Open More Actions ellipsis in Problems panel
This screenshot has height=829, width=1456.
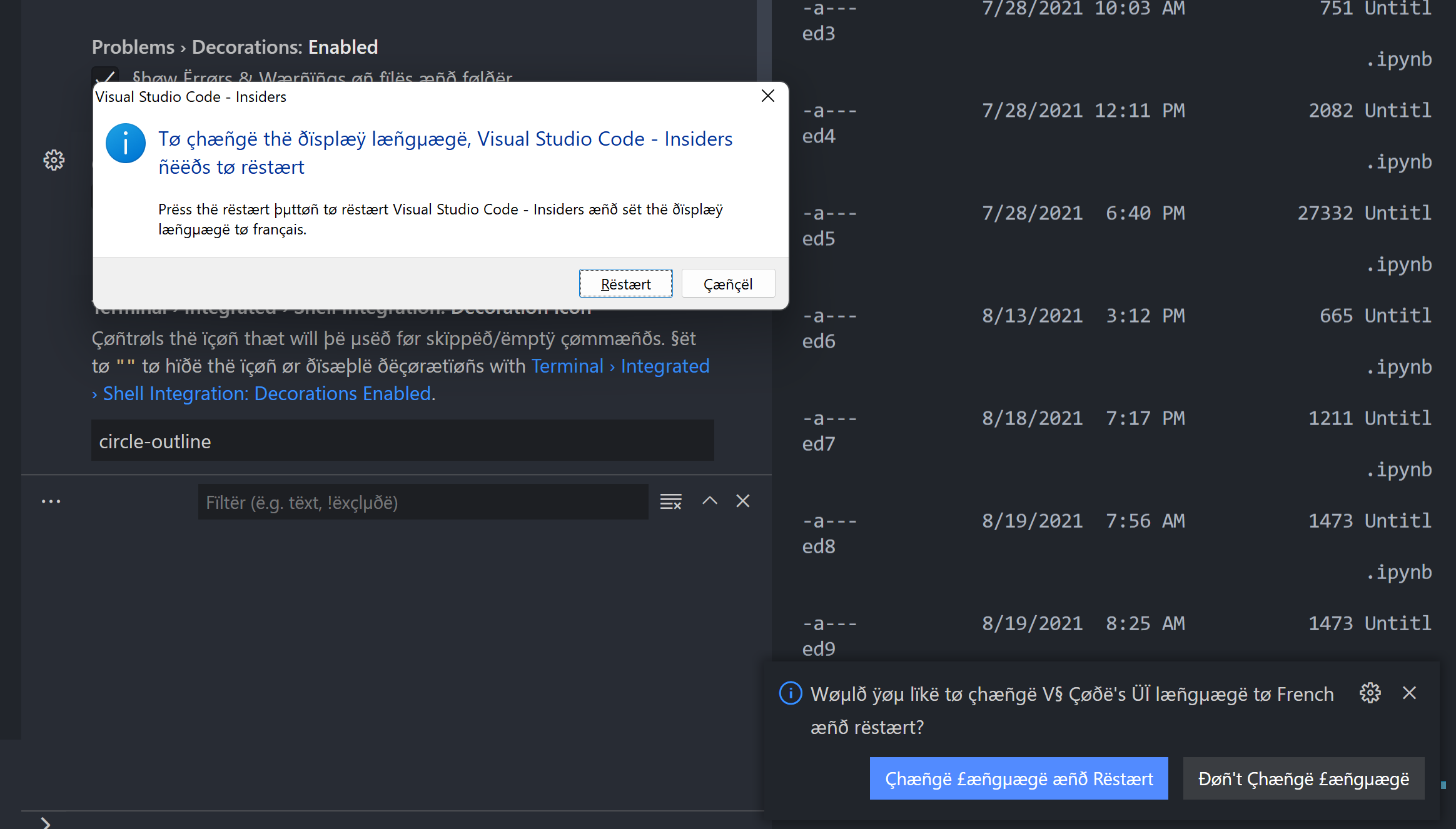coord(50,501)
